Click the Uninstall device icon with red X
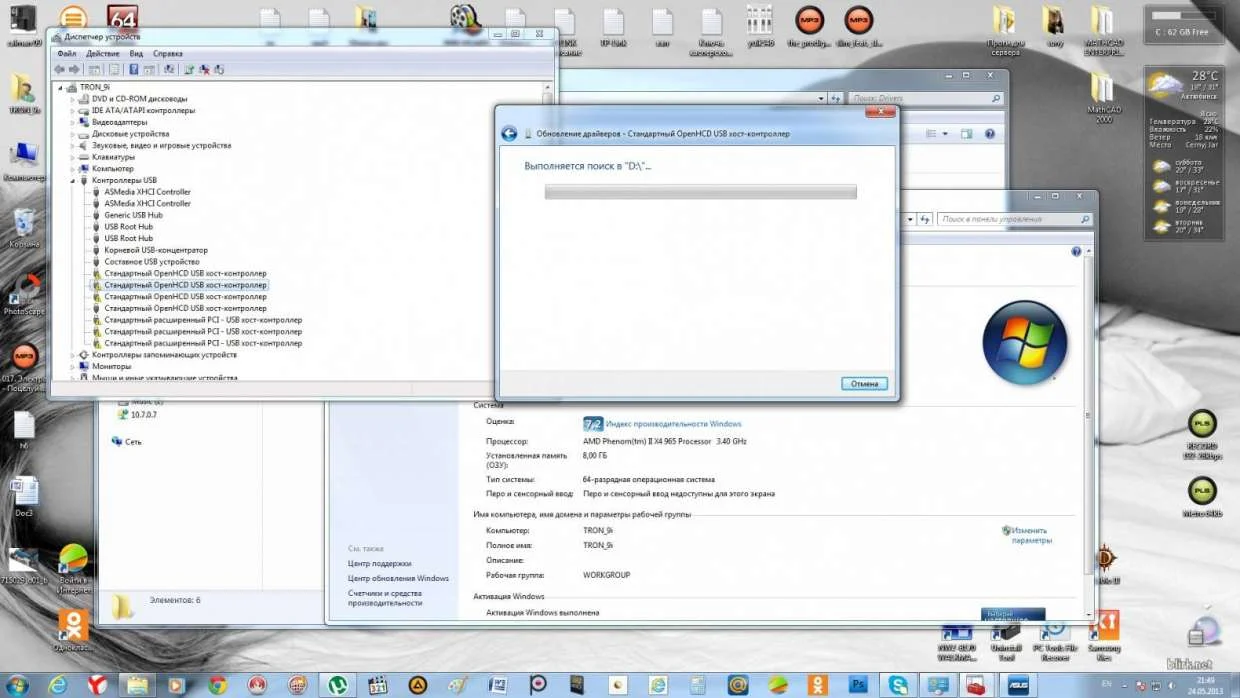The width and height of the screenshot is (1240, 698). click(203, 69)
